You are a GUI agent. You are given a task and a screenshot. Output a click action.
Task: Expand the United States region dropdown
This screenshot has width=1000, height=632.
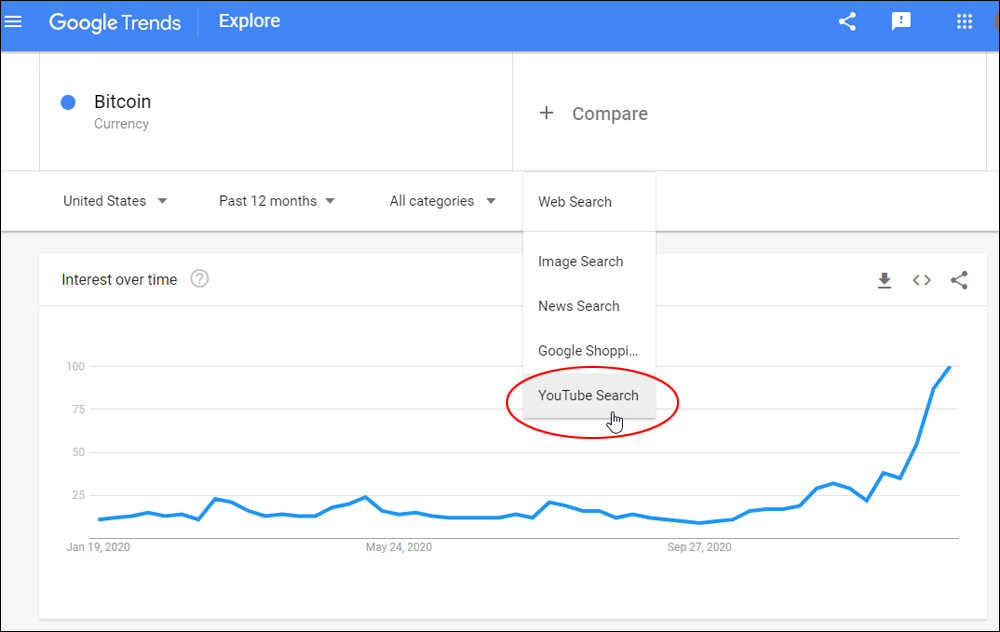(x=115, y=201)
